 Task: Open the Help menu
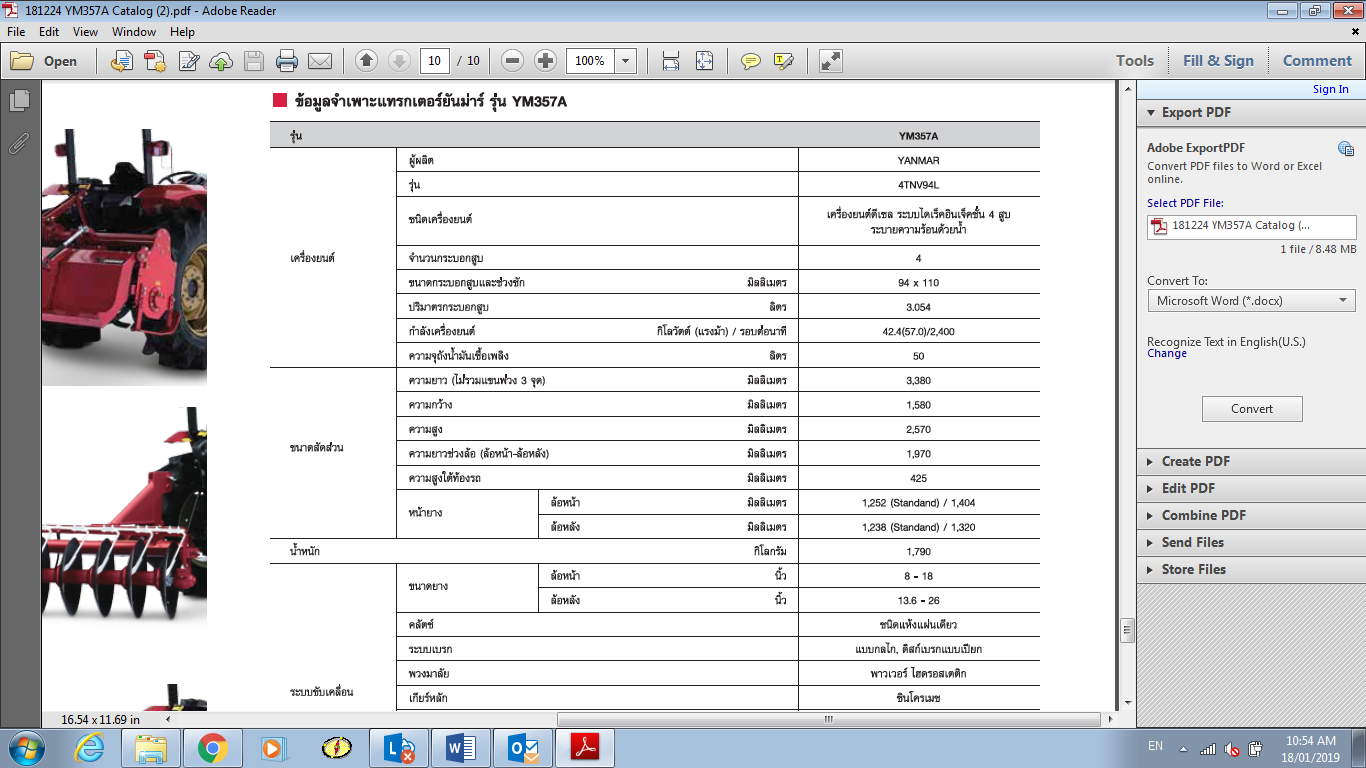[x=182, y=32]
